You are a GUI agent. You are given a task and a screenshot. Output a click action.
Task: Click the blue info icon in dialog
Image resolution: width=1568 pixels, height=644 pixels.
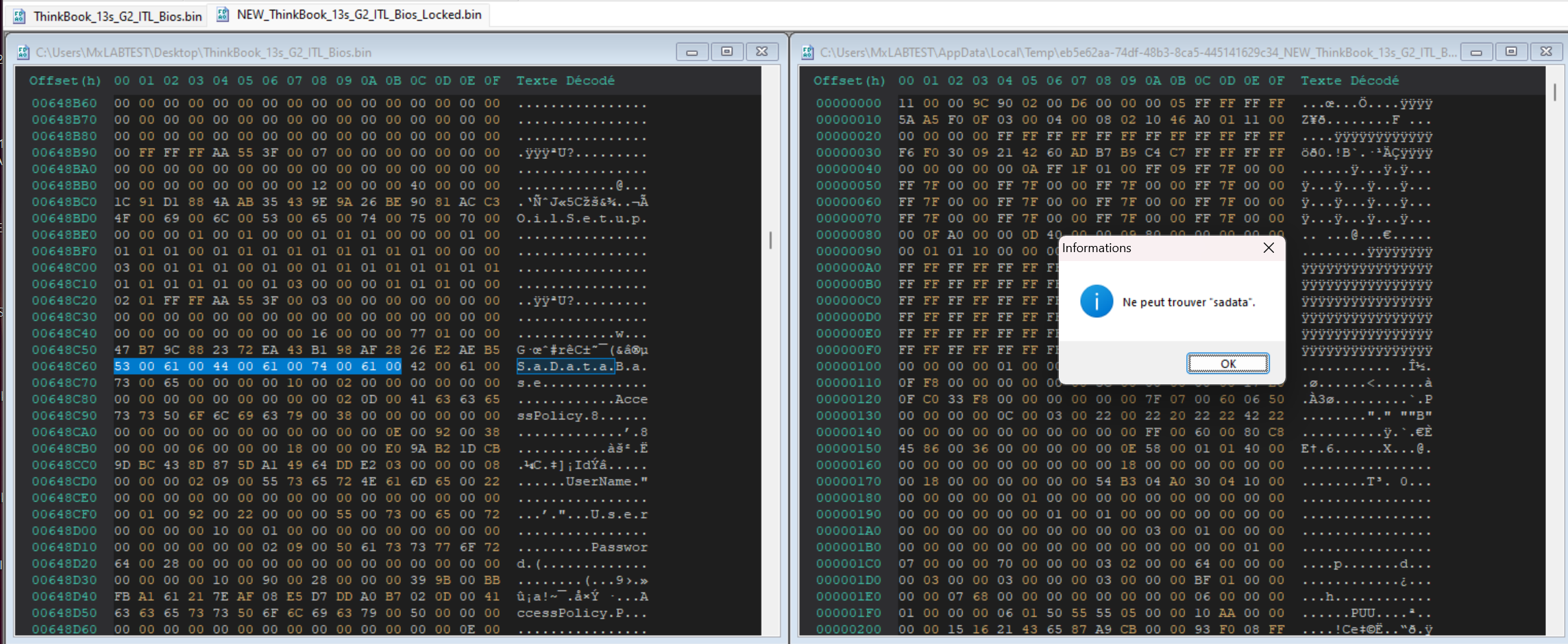click(1096, 301)
